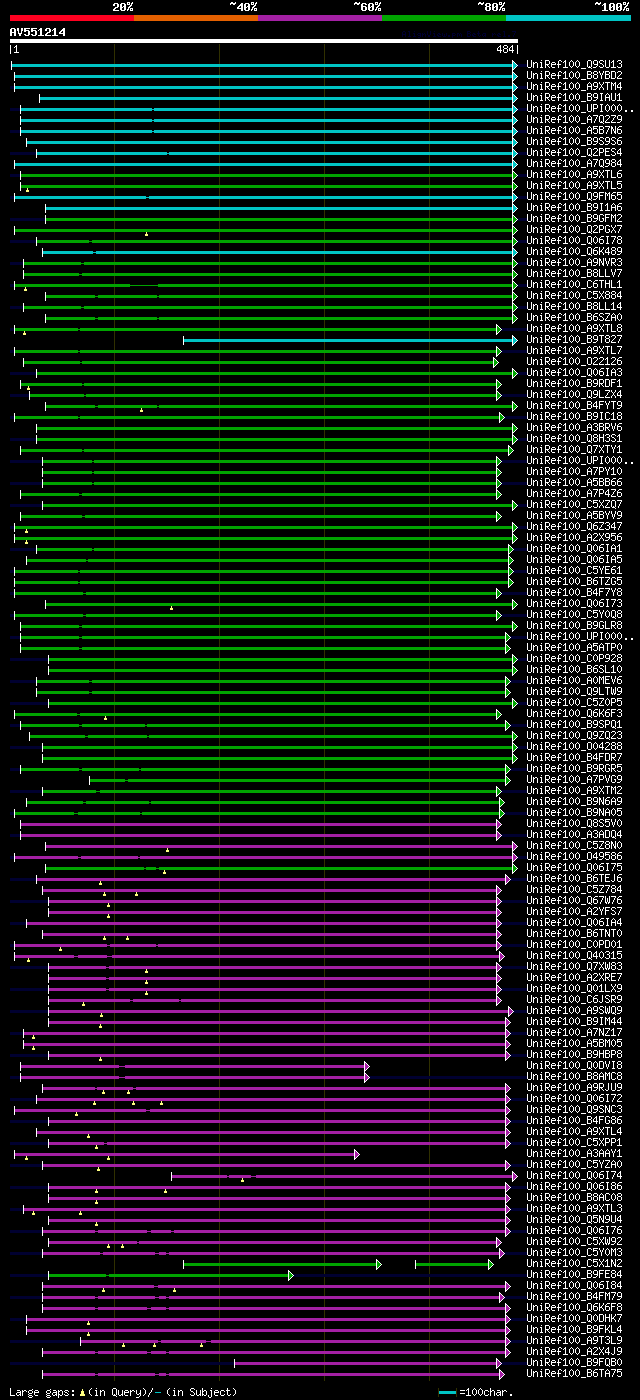The height and width of the screenshot is (1400, 640).
Task: Select the UniRef100_Q8S5V0 label
Action: (x=574, y=823)
